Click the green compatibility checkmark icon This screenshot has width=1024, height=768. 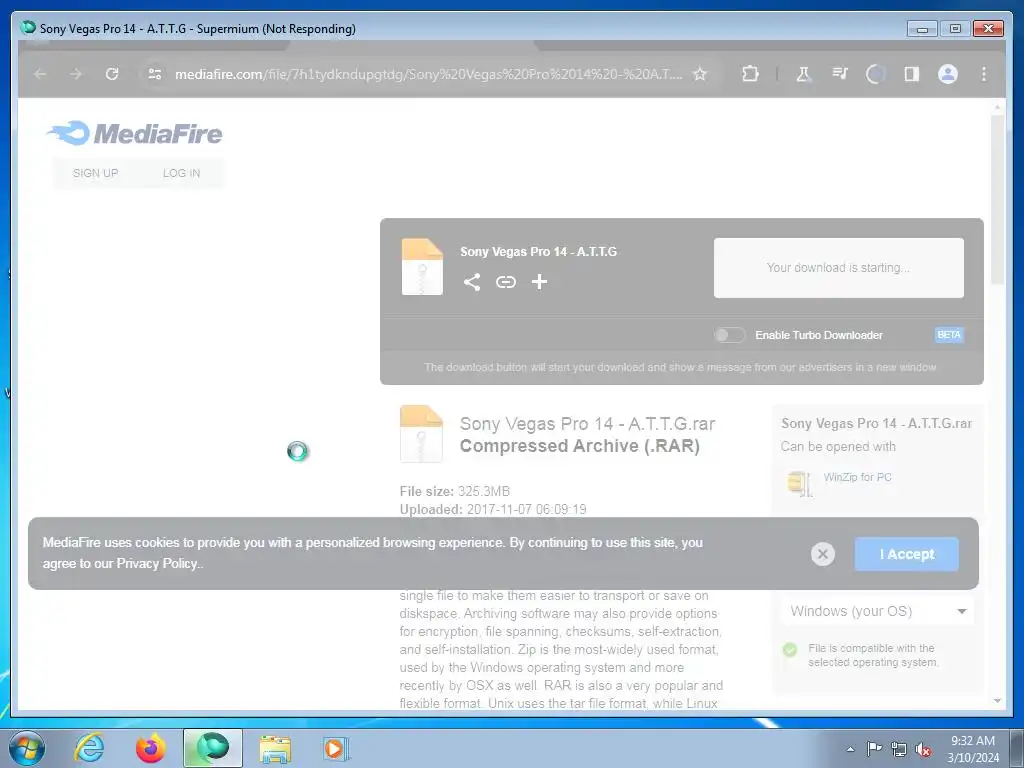tap(790, 650)
